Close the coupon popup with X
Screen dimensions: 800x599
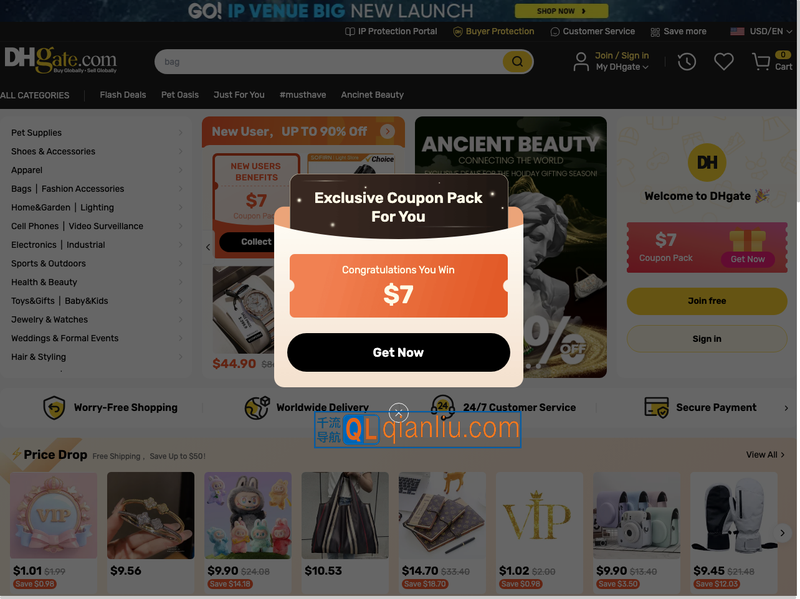click(x=398, y=412)
